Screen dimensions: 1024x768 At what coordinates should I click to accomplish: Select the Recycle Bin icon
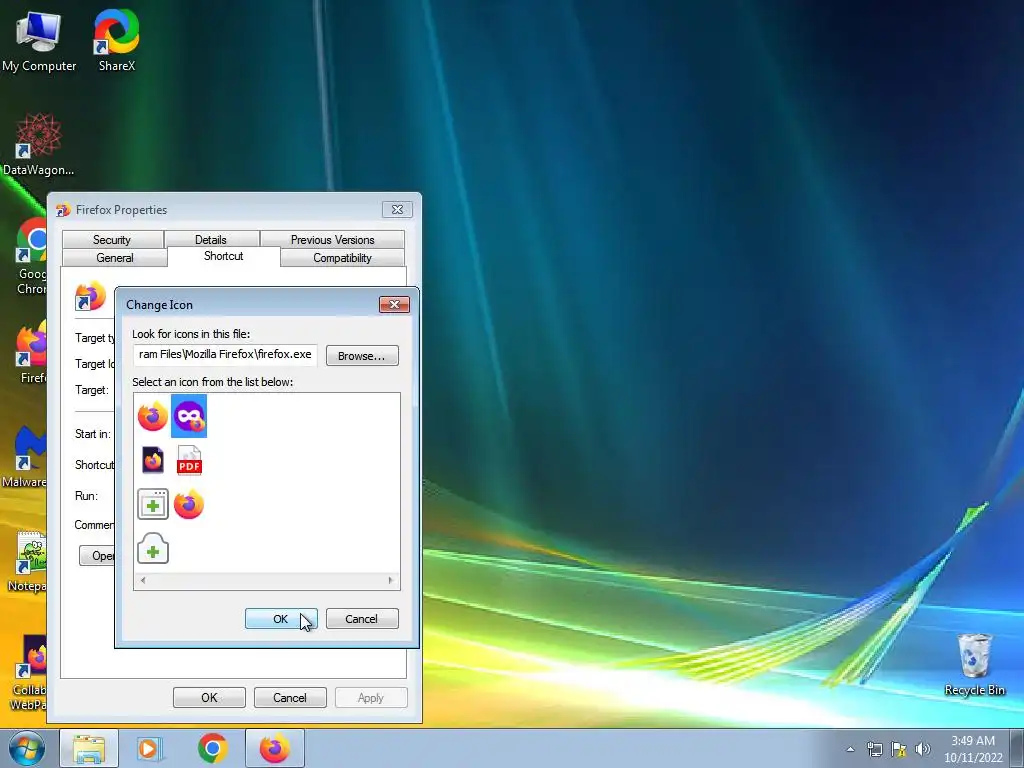(974, 664)
